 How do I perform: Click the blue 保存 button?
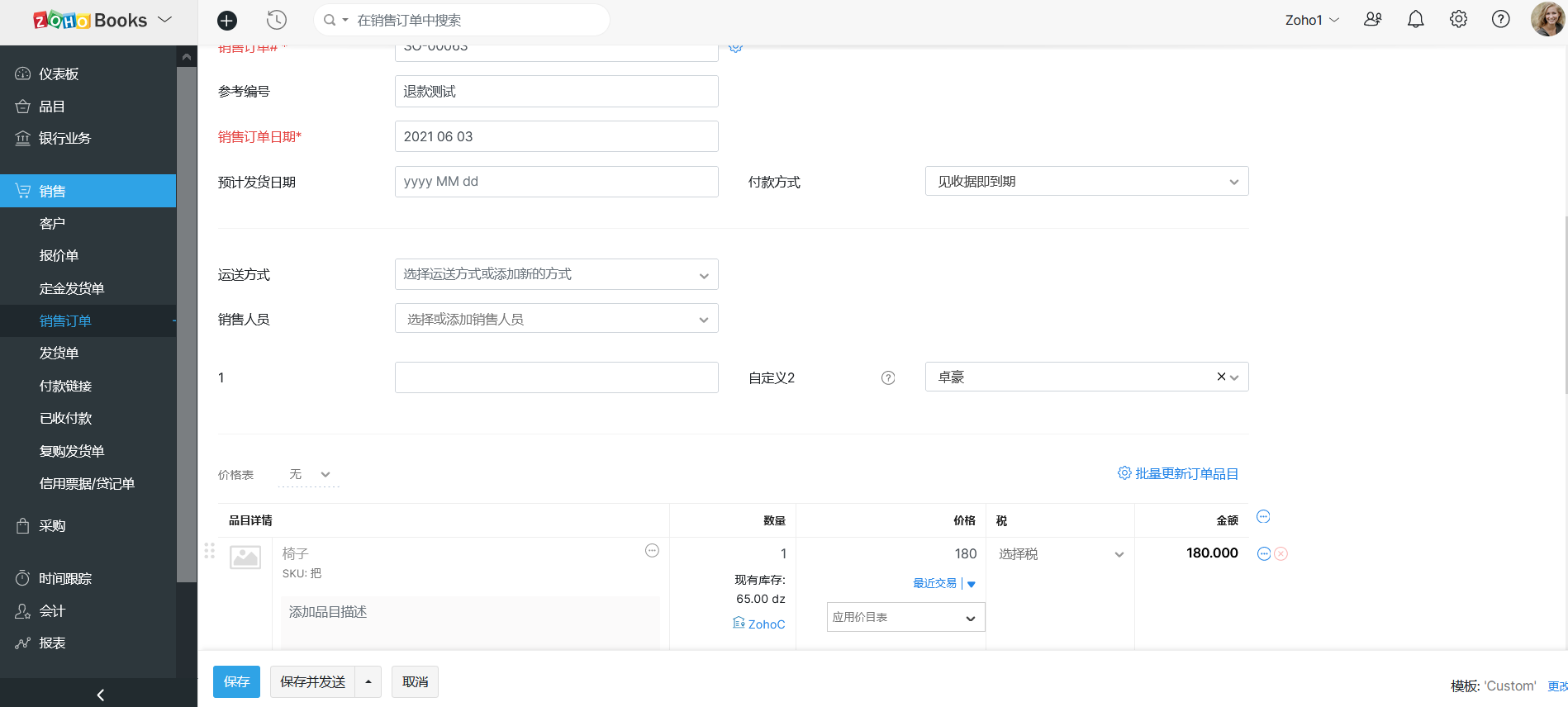[x=236, y=682]
